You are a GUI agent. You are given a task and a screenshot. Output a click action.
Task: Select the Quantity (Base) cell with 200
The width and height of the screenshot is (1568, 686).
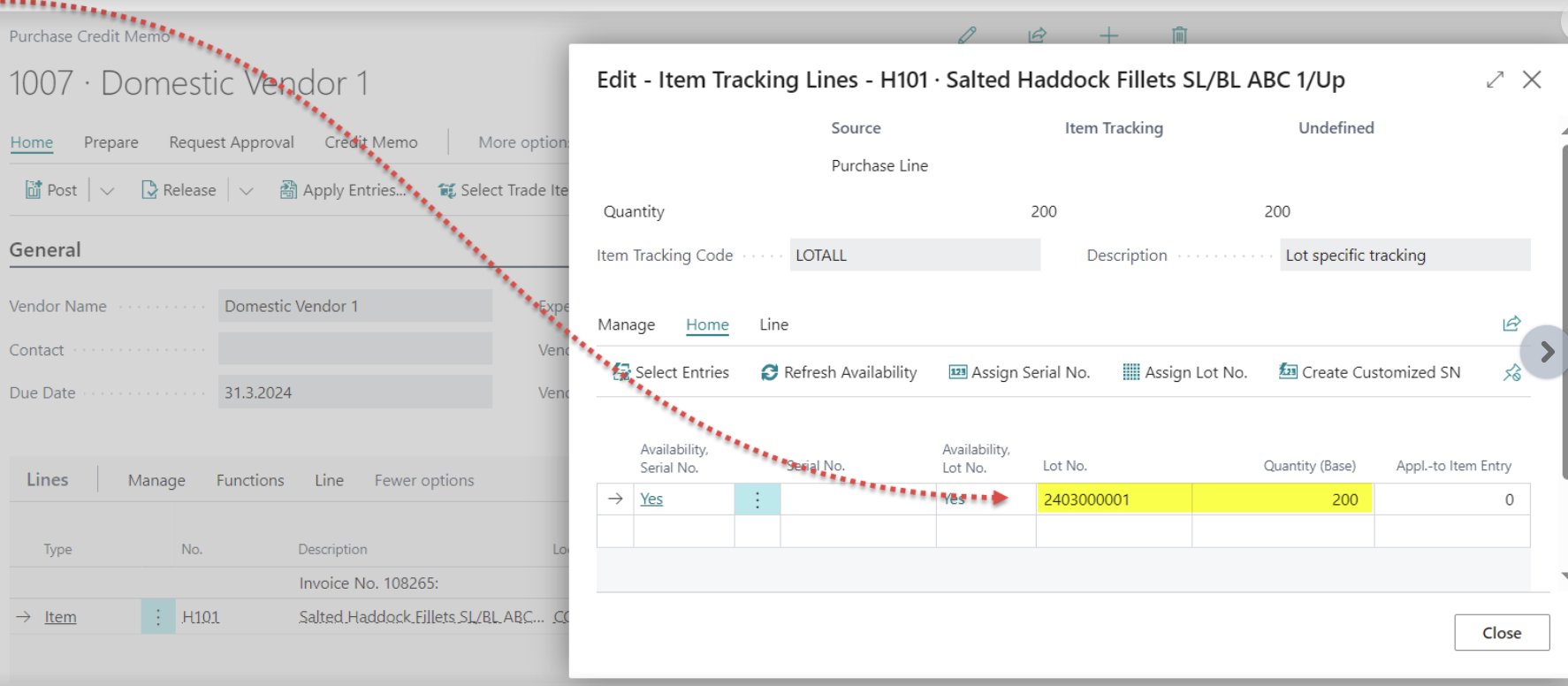point(1282,499)
